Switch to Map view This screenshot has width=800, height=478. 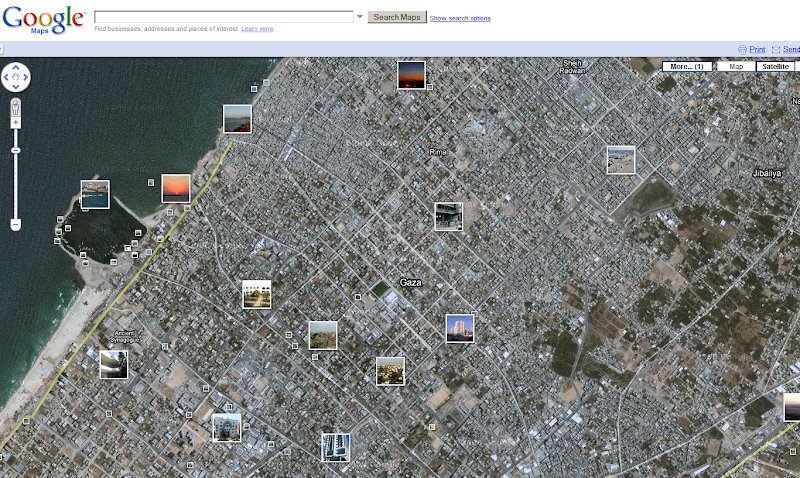pos(736,66)
